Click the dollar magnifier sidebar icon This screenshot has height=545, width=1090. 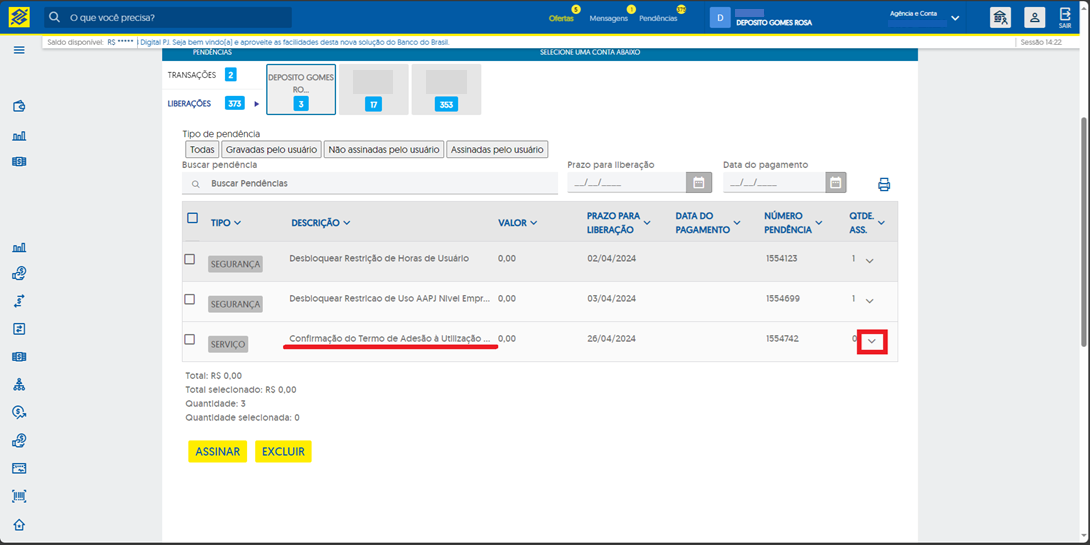(x=19, y=412)
